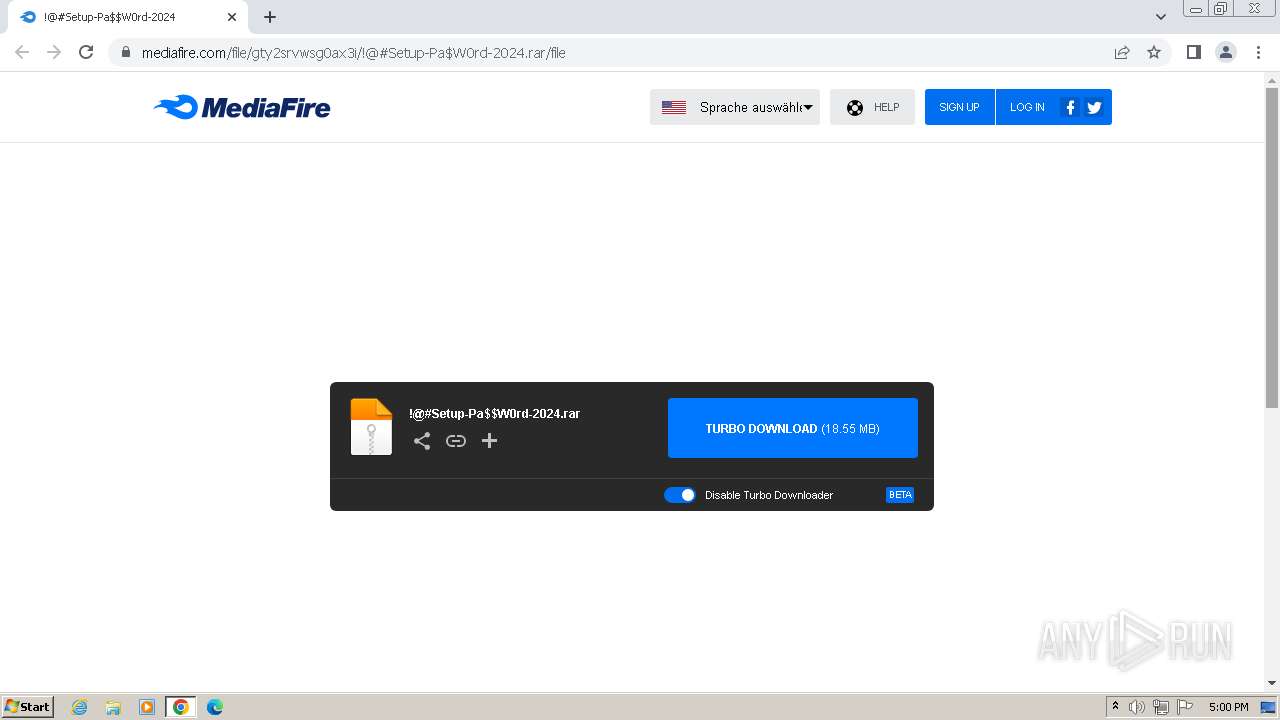
Task: Go back in browser history
Action: (x=22, y=52)
